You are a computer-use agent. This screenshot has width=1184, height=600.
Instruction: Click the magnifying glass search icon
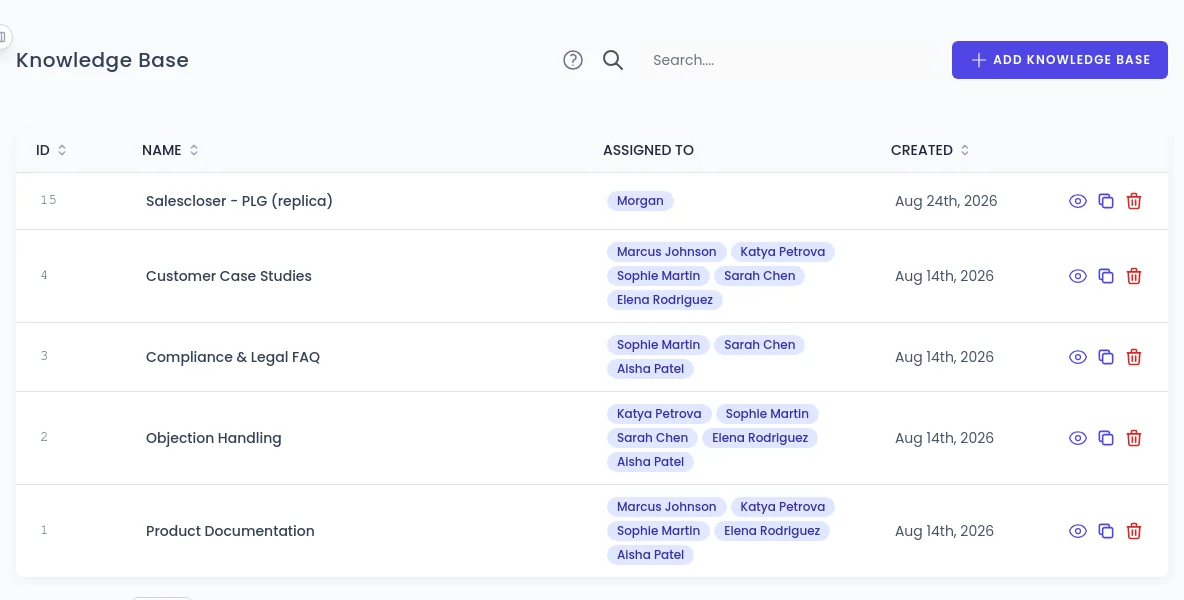(612, 60)
